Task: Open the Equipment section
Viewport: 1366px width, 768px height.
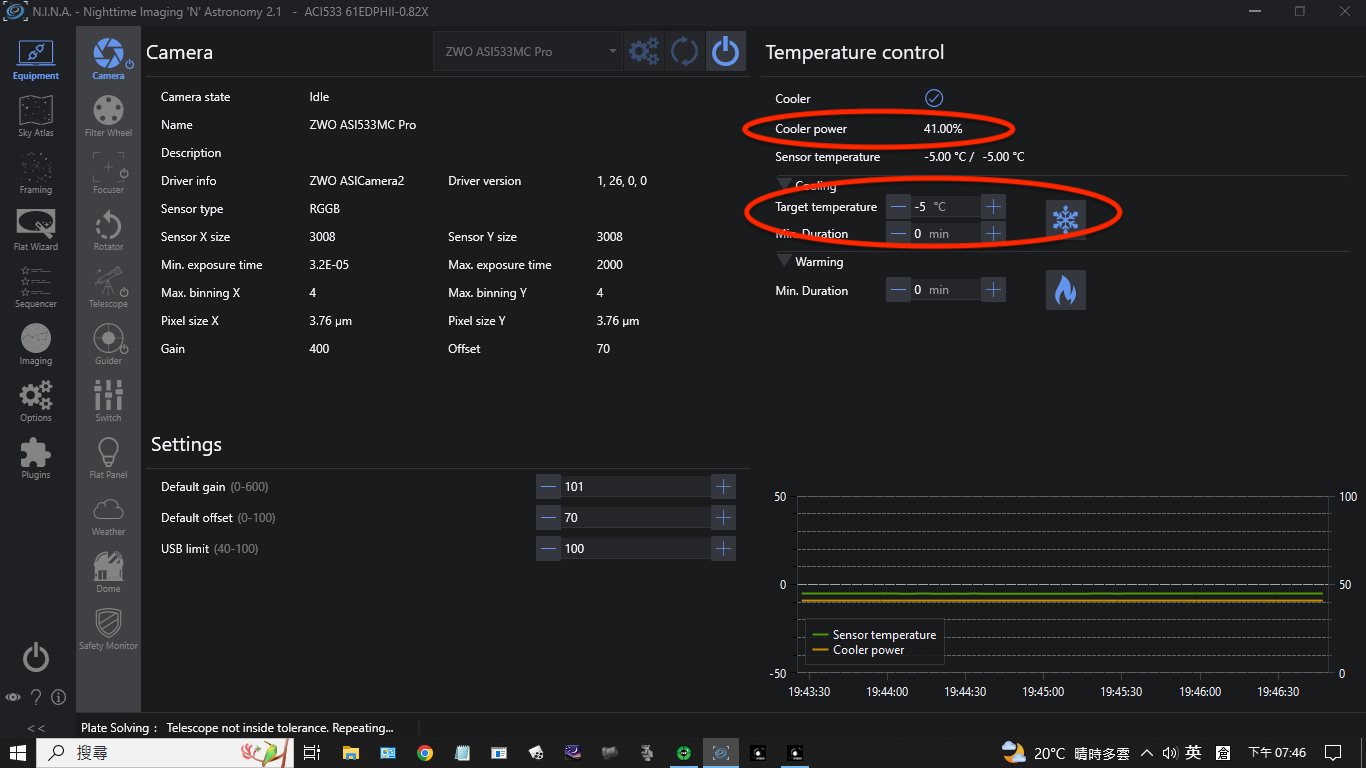Action: pos(36,59)
